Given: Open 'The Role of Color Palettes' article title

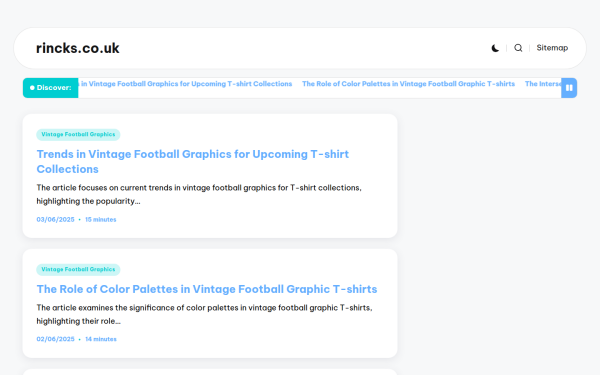Looking at the screenshot, I should click(x=207, y=289).
